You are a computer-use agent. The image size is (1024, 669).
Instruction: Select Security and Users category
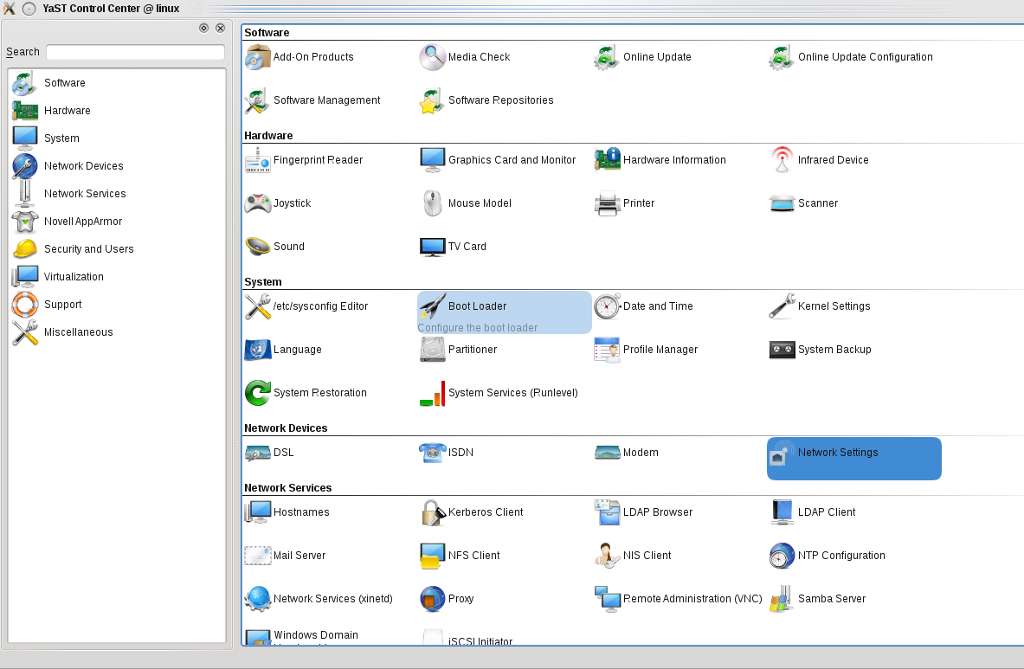tap(88, 249)
